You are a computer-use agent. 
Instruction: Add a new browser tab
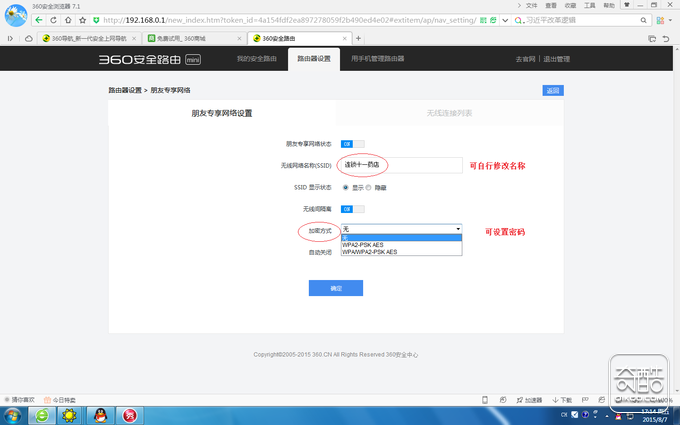pyautogui.click(x=358, y=39)
